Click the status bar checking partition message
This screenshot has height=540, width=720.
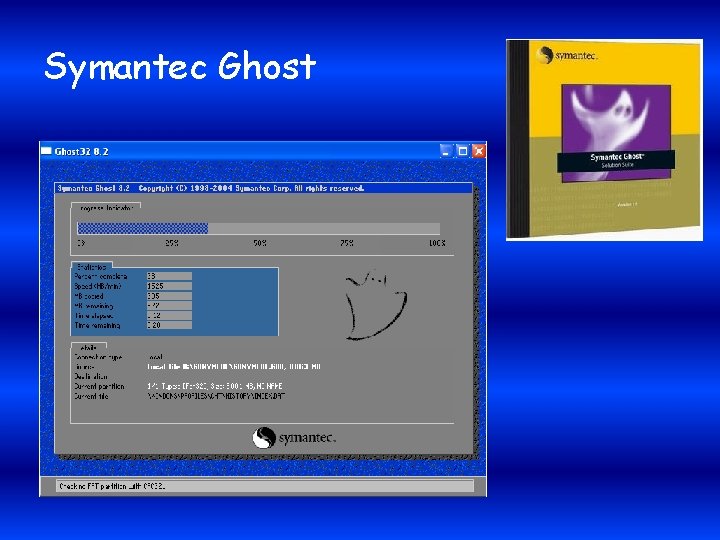112,486
